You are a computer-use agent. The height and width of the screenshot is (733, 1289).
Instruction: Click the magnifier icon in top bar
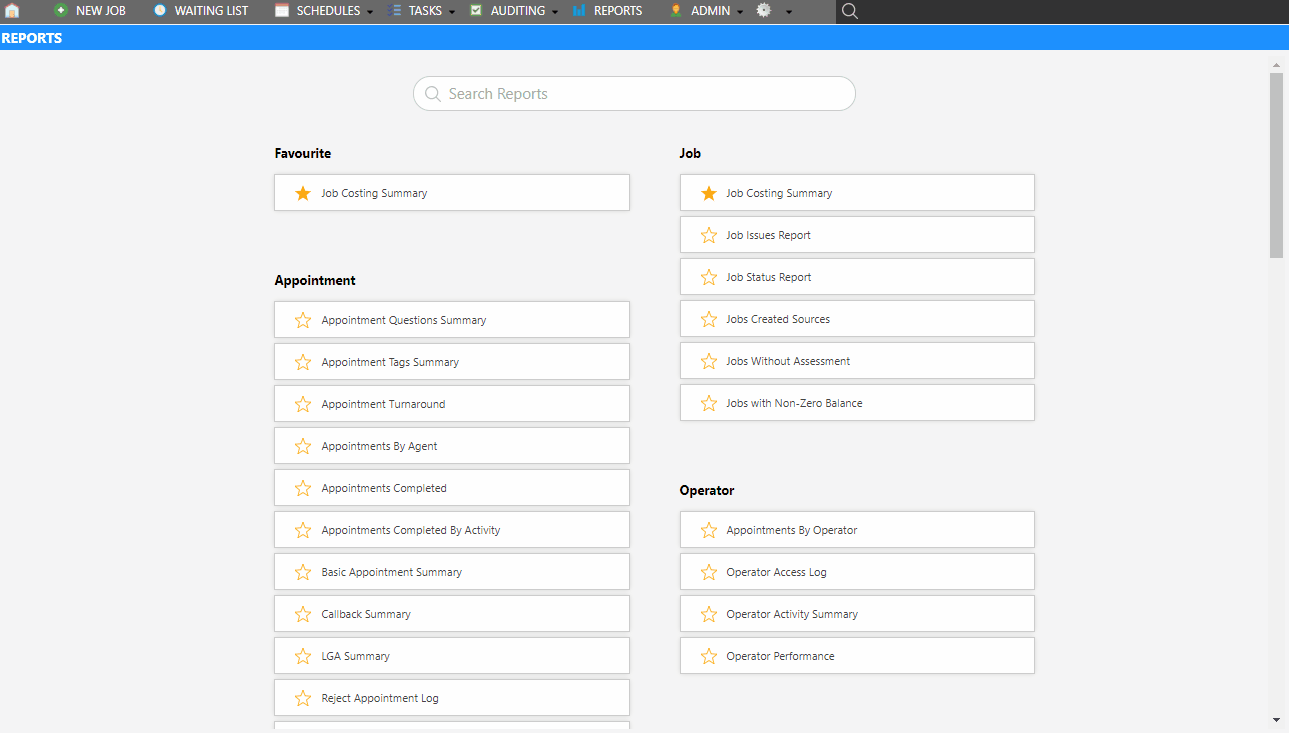[x=850, y=11]
